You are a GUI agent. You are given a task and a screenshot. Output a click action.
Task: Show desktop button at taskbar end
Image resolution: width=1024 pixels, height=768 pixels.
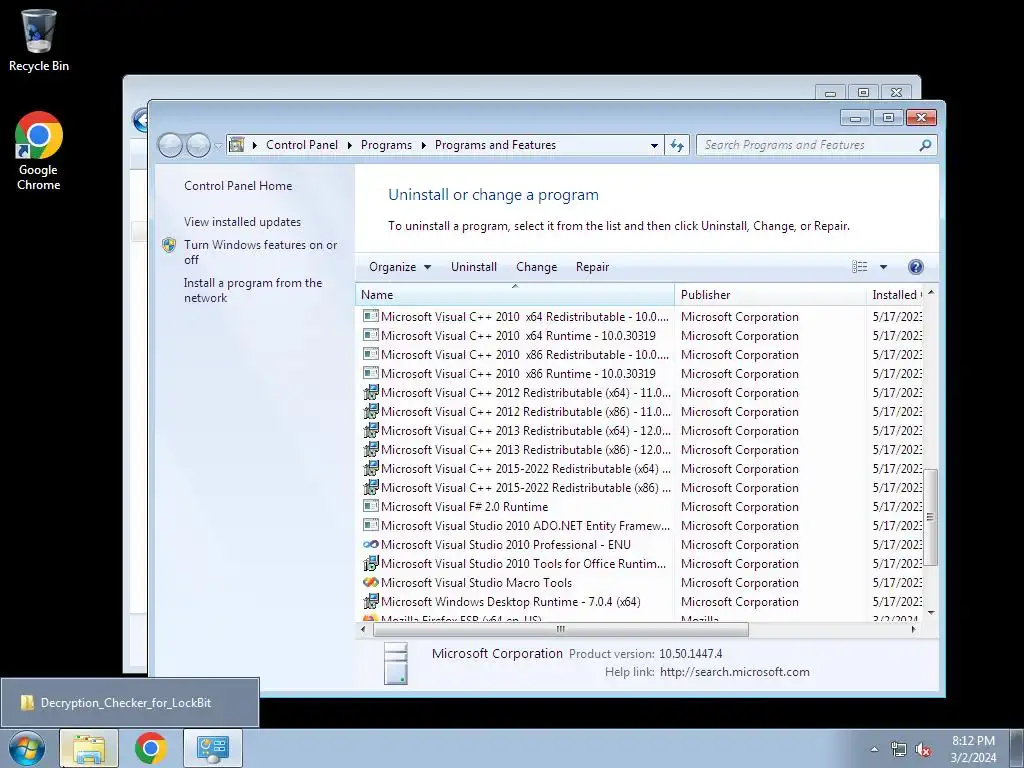tap(1017, 748)
